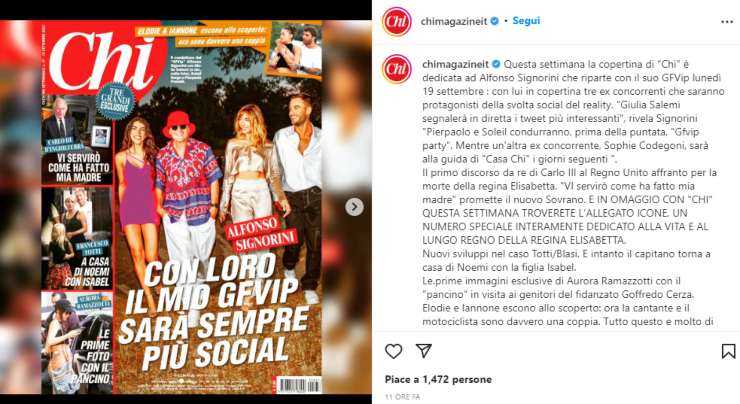Open the three-dots more options menu
This screenshot has width=740, height=404.
tap(727, 22)
